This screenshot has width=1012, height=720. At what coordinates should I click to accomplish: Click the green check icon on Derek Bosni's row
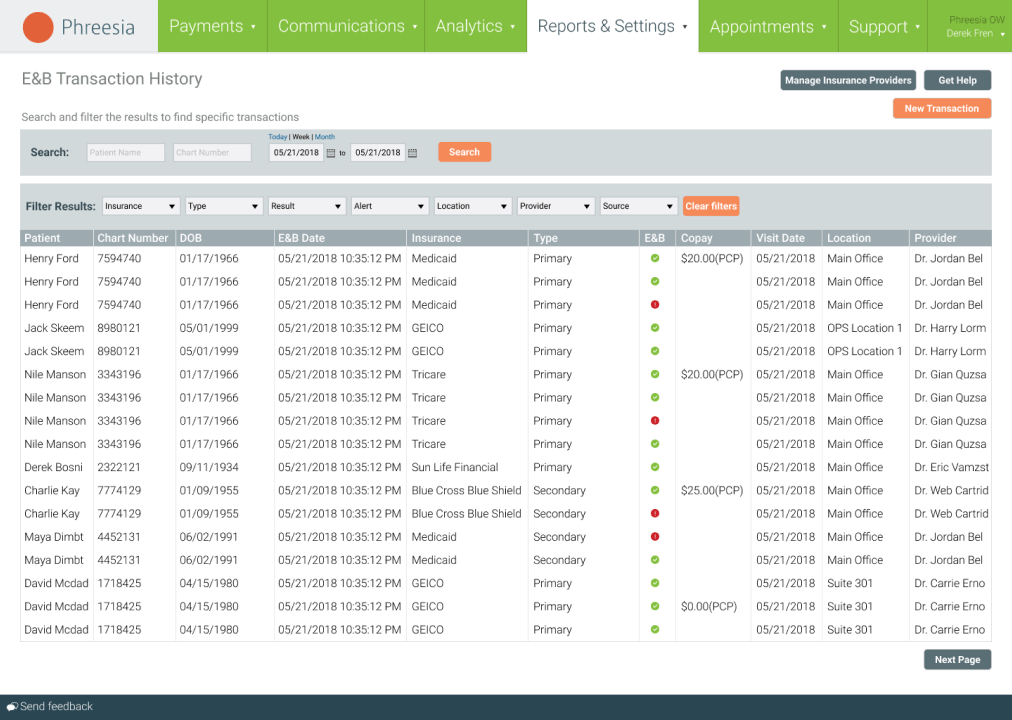pyautogui.click(x=655, y=467)
